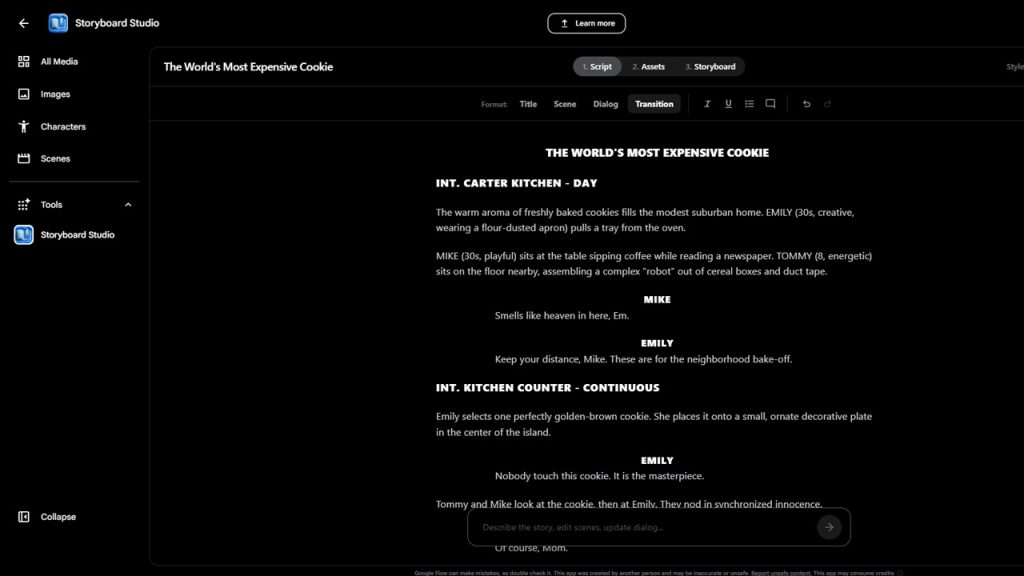Screen dimensions: 1024x576
Task: Open the Scenes clapperboard icon
Action: tap(24, 159)
